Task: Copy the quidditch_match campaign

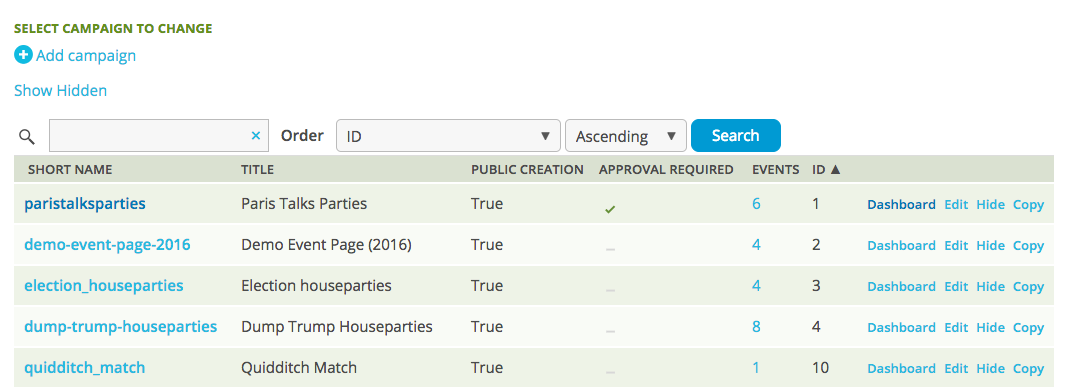Action: [x=1028, y=368]
